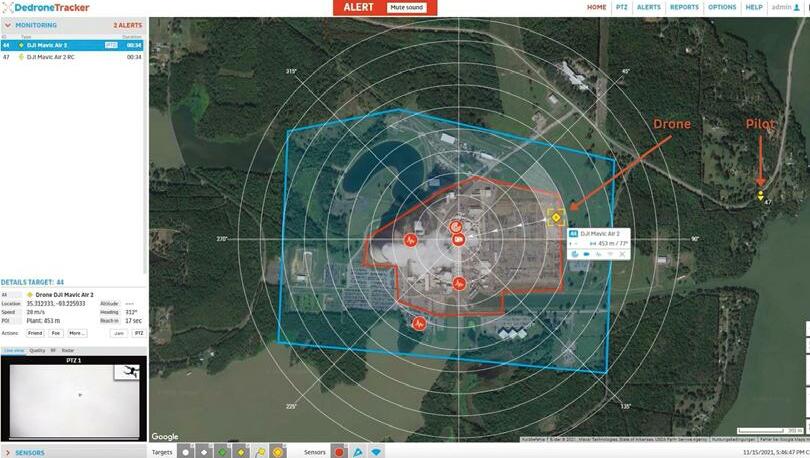
Task: Toggle white circle targets filter
Action: [185, 452]
